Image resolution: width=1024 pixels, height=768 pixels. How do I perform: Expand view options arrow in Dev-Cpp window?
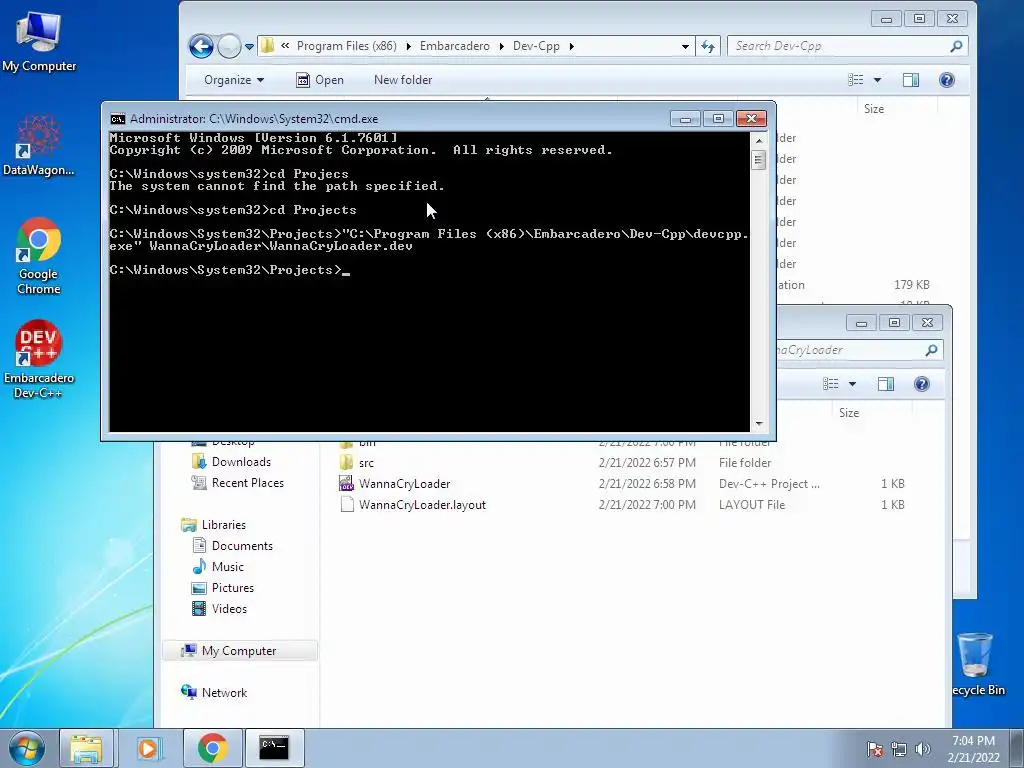877,80
